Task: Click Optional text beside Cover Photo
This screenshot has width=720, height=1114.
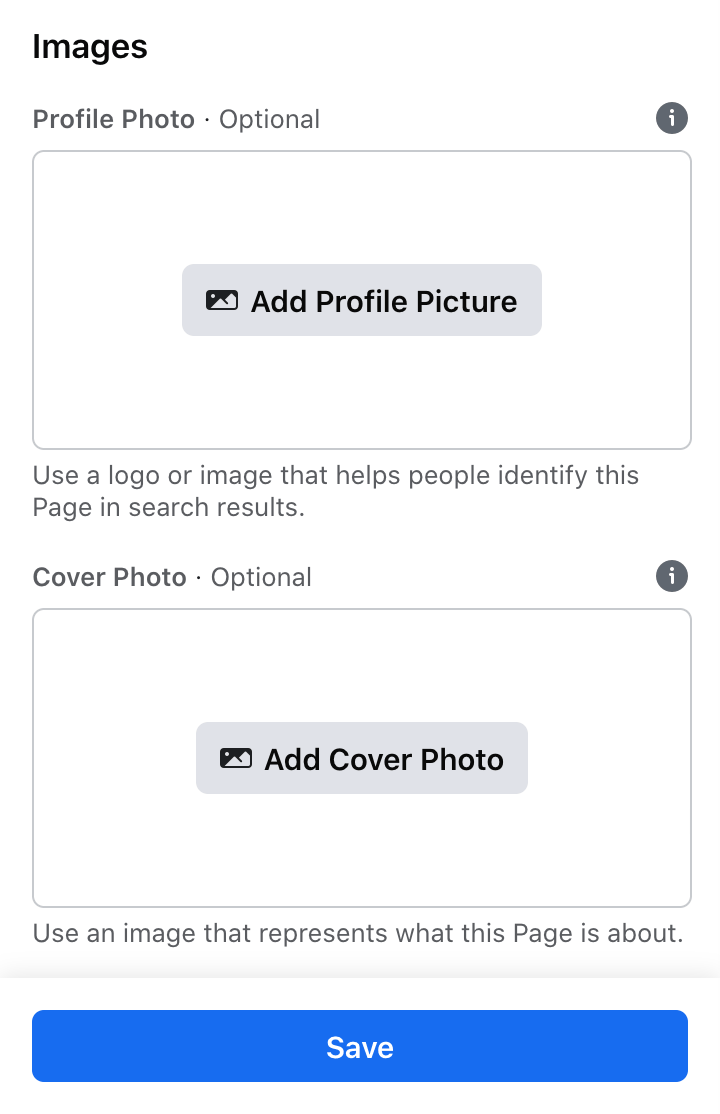Action: [261, 578]
